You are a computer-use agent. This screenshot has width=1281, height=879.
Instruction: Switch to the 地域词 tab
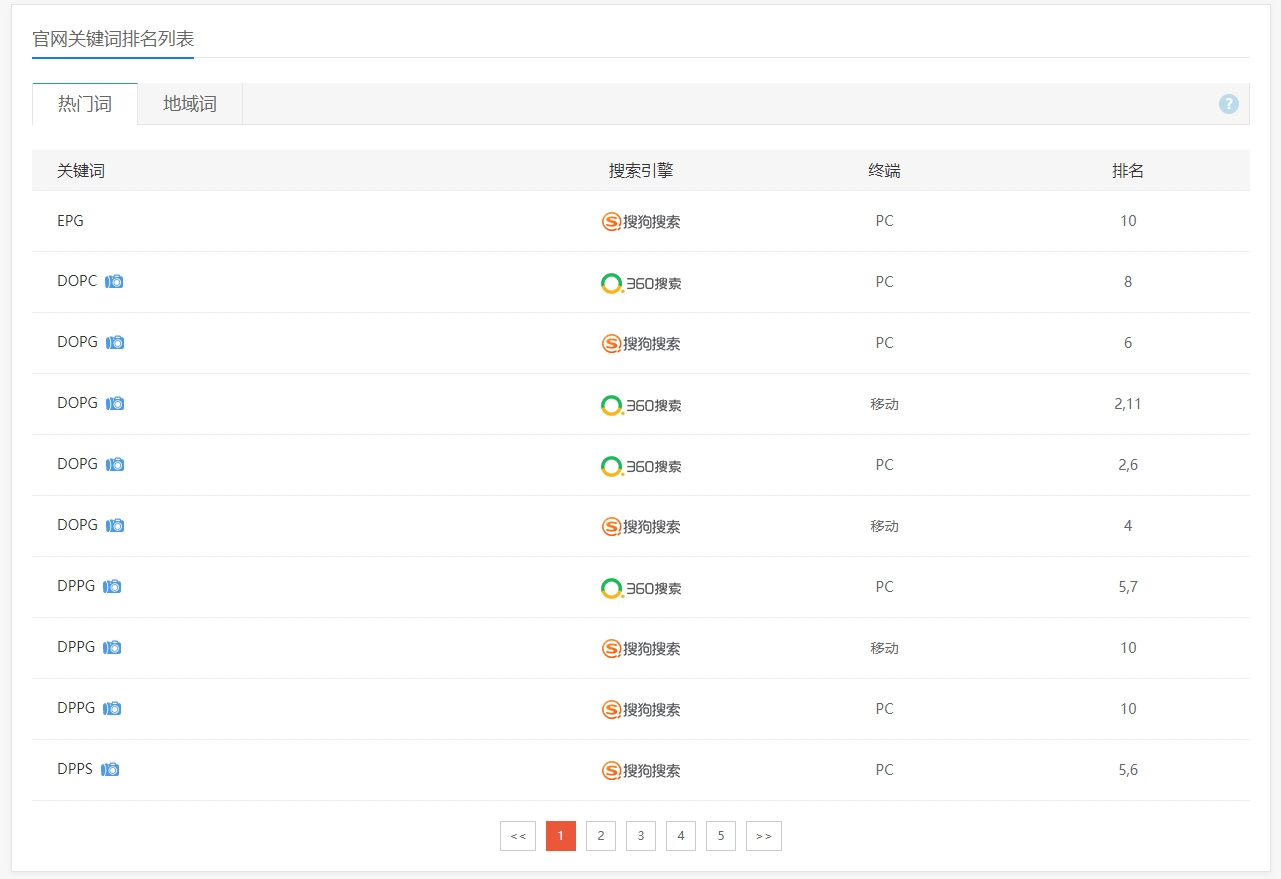(x=190, y=104)
